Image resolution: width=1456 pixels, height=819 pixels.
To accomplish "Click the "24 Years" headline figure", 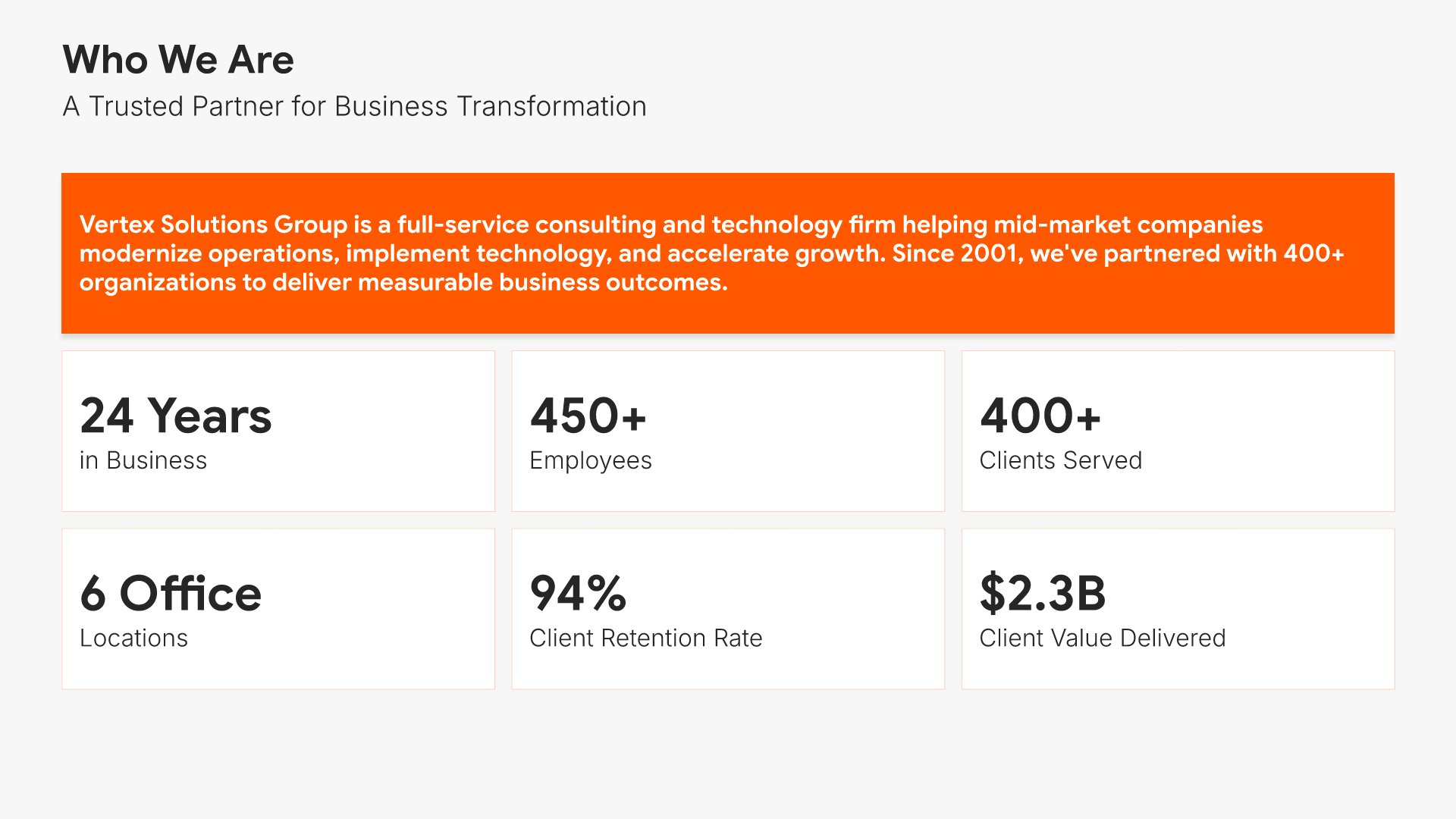I will click(x=175, y=416).
